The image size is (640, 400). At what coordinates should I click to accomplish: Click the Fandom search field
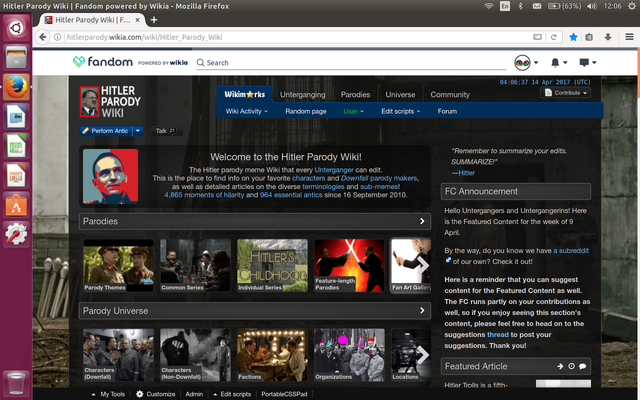tap(351, 62)
